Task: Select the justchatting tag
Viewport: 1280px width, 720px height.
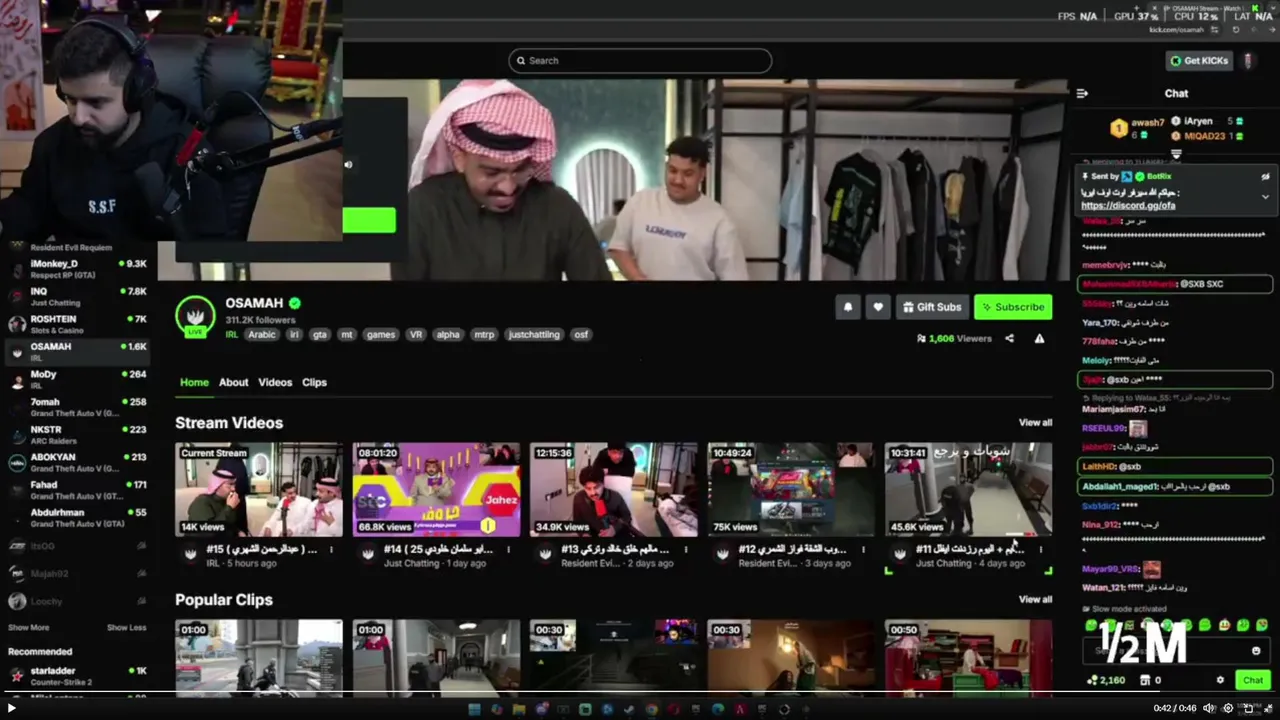Action: coord(534,335)
